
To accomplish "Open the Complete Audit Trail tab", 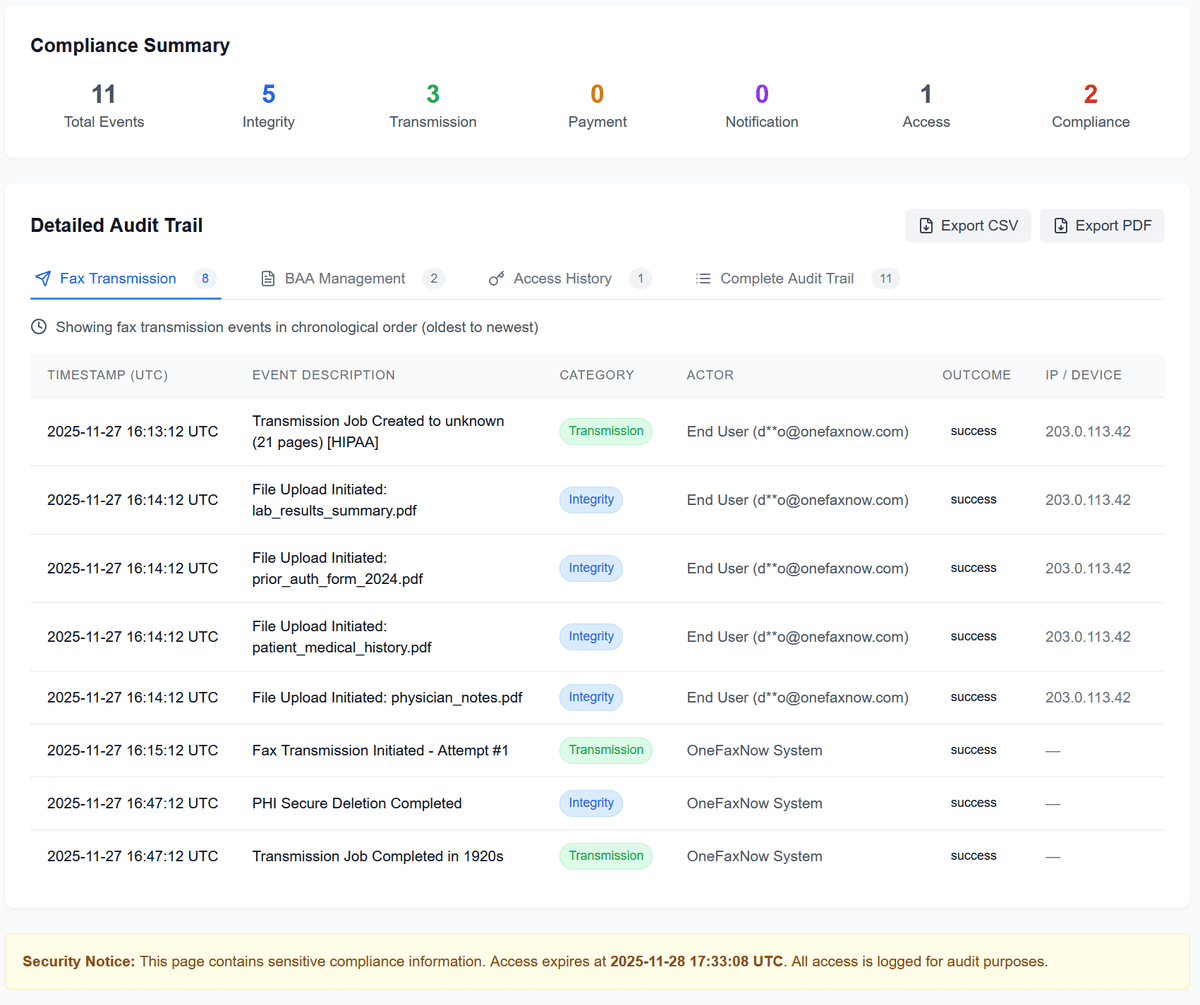I will 785,278.
